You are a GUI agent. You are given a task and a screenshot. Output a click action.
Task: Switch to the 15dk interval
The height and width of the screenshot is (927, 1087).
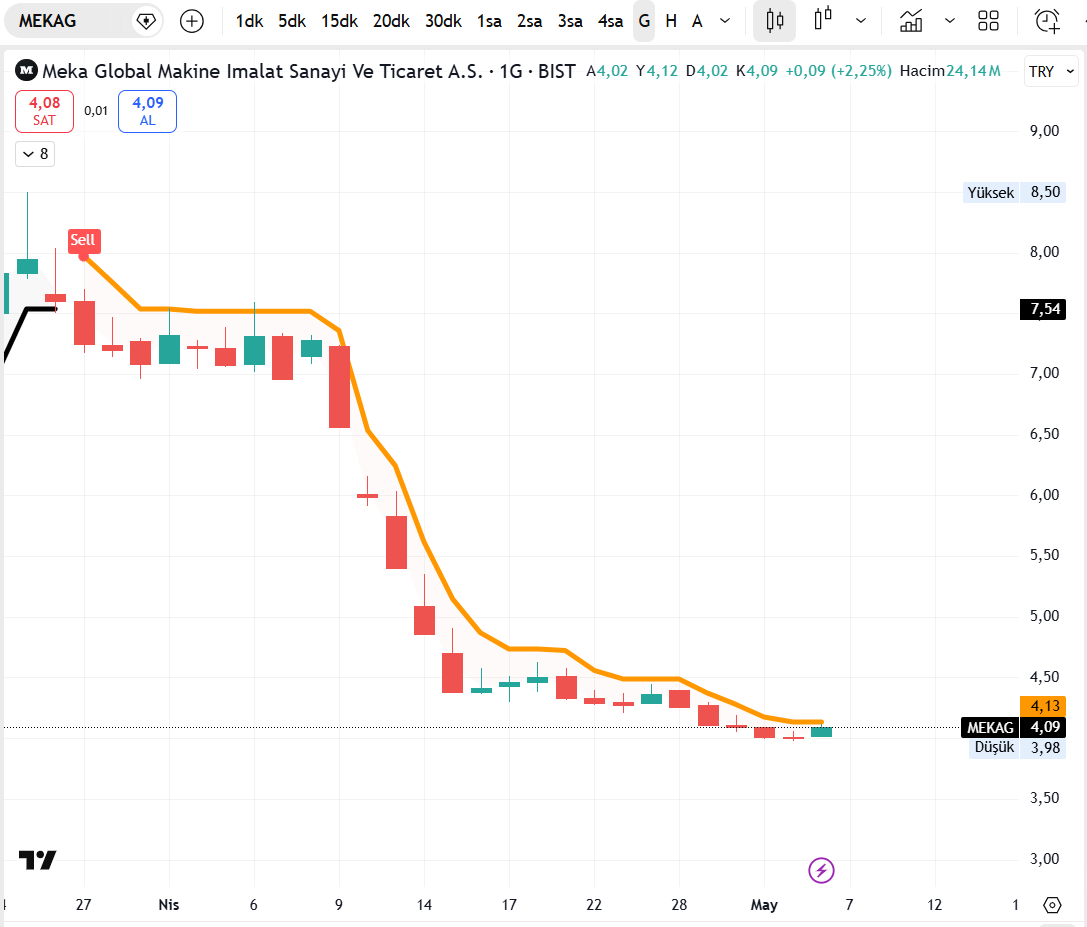(340, 21)
